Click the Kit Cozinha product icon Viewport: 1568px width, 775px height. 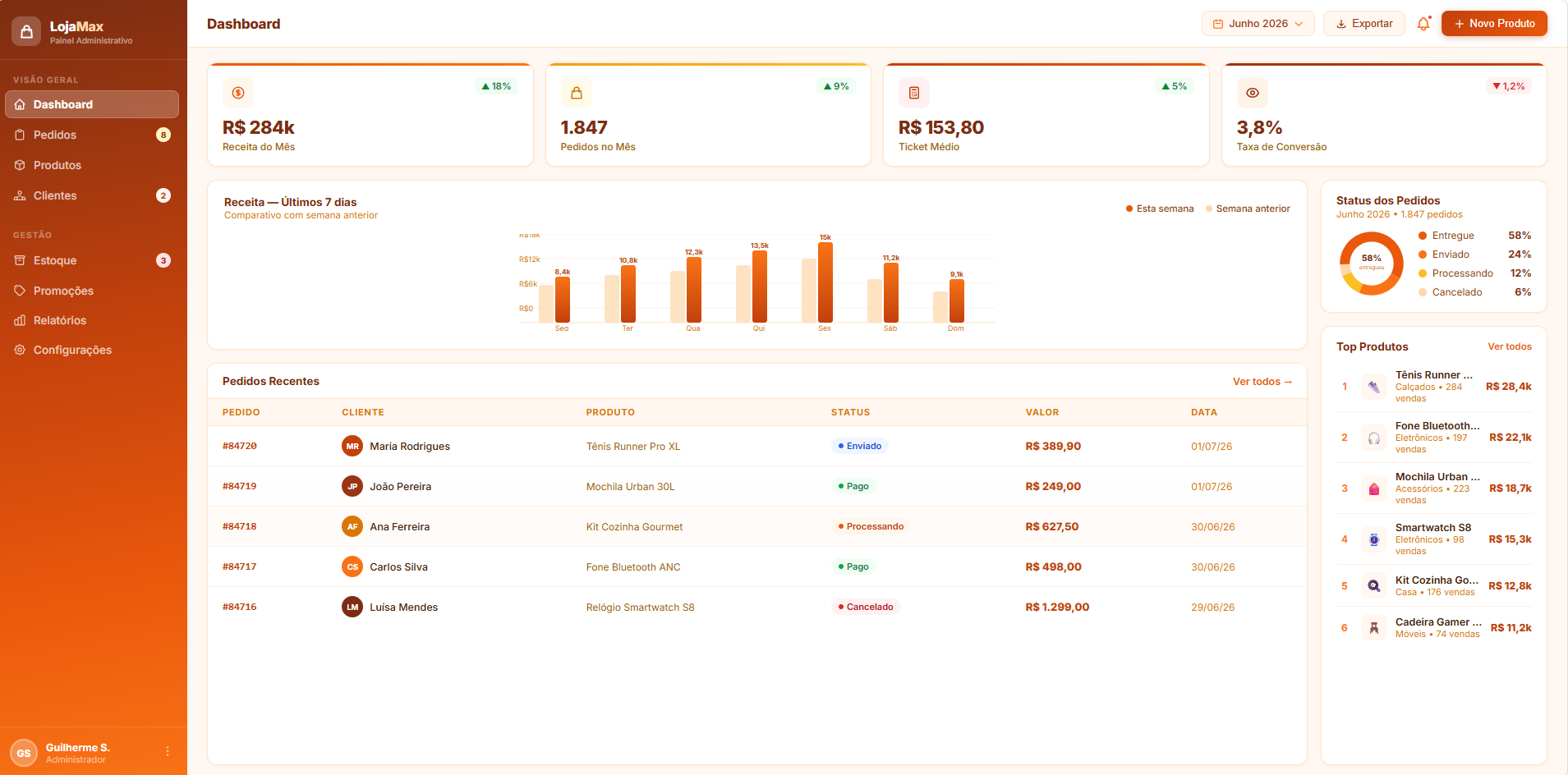(x=1374, y=586)
